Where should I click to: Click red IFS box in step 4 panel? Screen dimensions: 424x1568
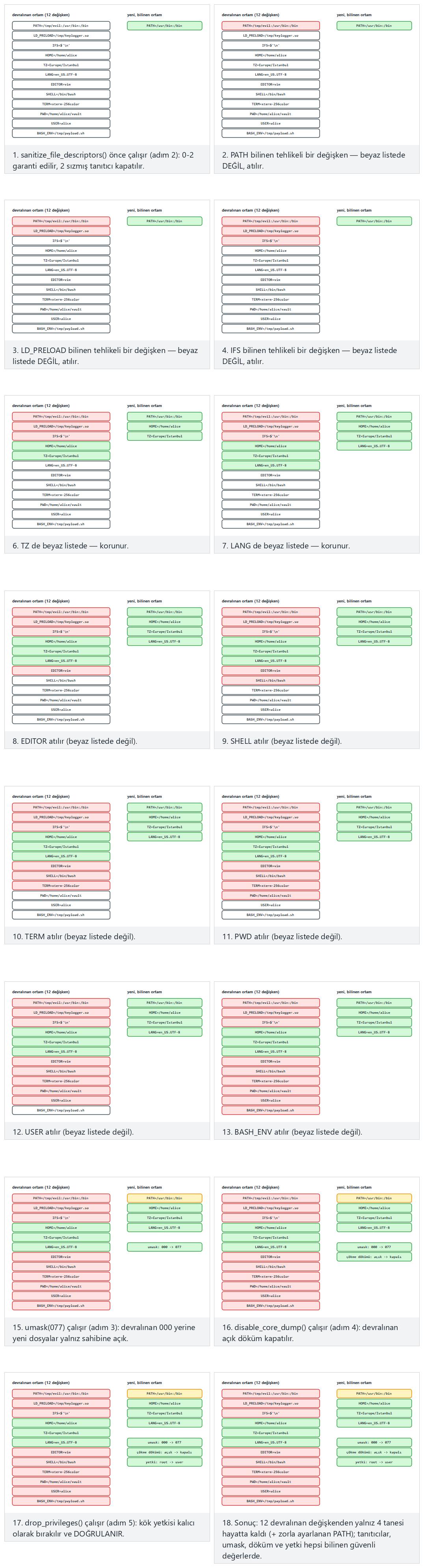270,241
